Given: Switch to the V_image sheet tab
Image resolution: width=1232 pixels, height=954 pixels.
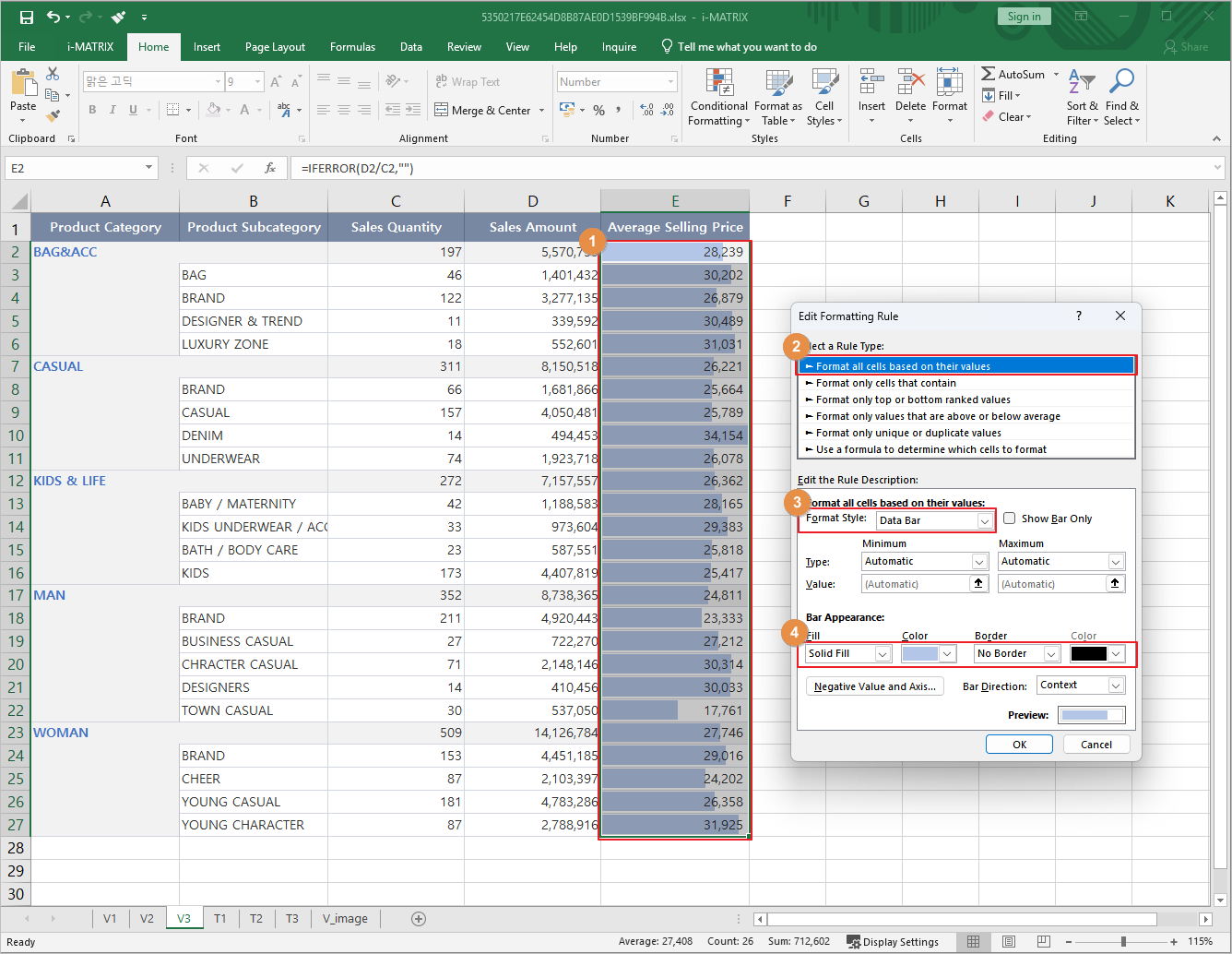Looking at the screenshot, I should tap(345, 918).
